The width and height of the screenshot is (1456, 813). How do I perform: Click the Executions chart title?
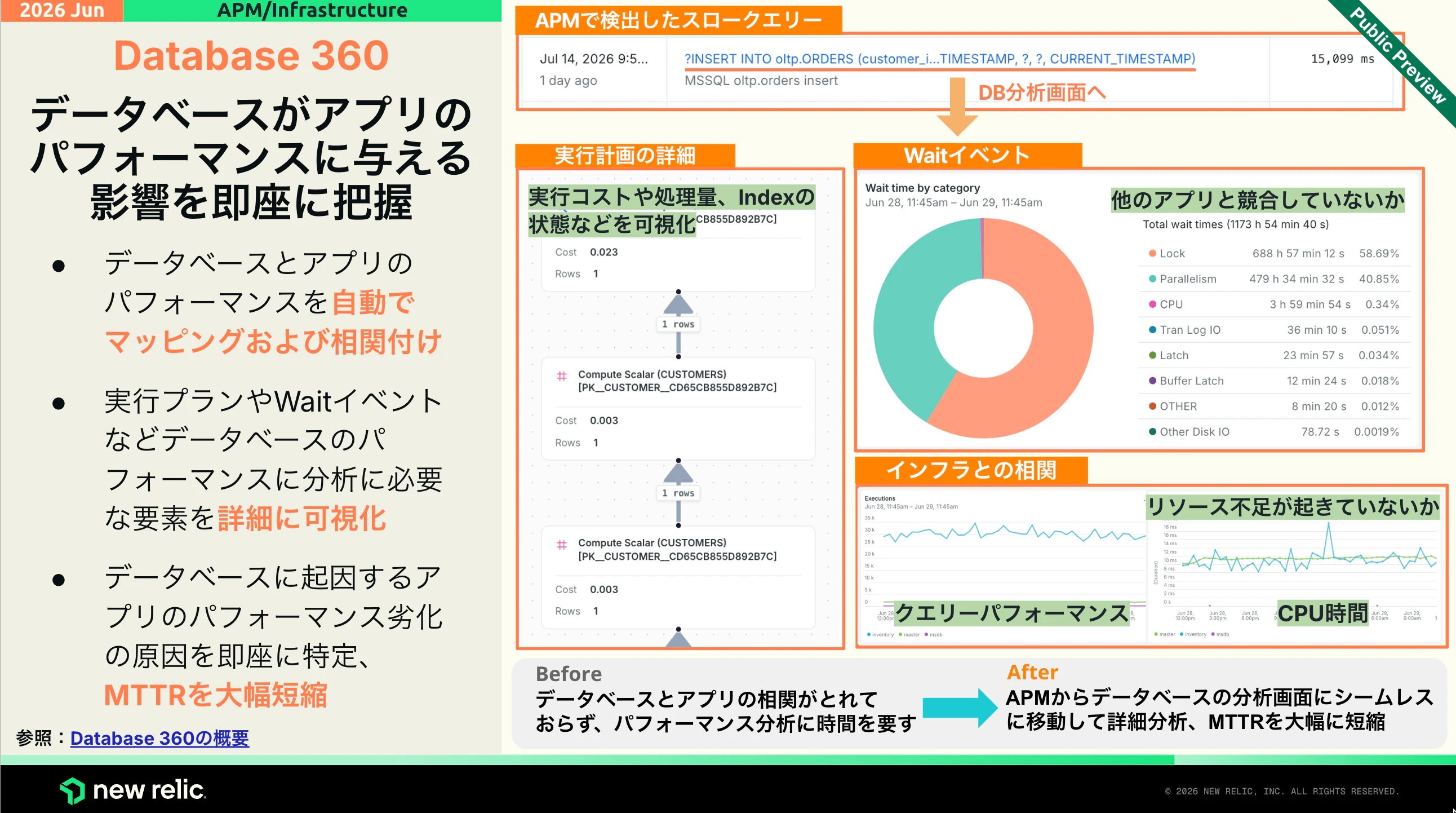tap(880, 498)
